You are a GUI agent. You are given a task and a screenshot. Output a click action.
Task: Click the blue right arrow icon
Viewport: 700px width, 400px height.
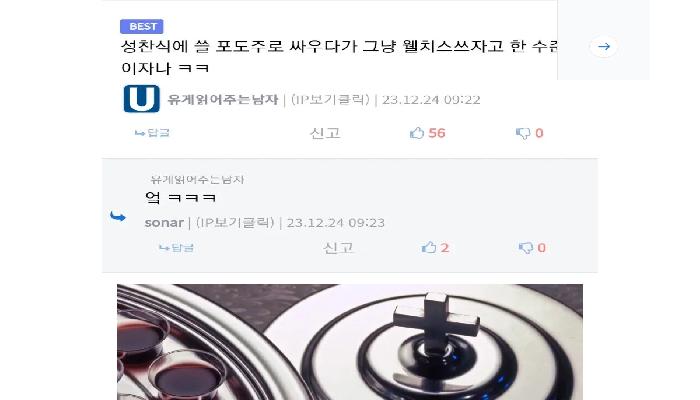tap(604, 46)
